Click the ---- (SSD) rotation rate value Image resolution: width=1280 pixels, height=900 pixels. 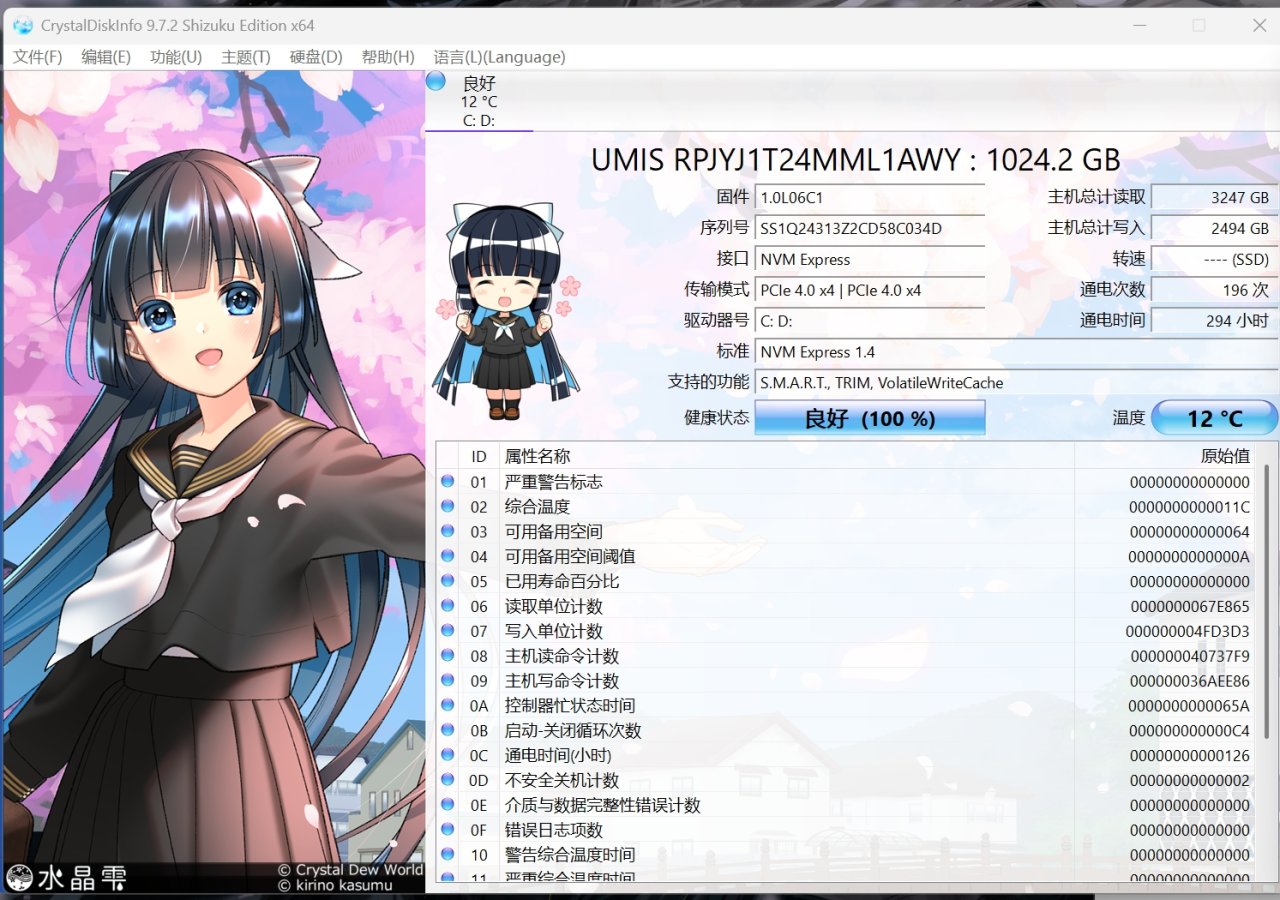[x=1215, y=259]
